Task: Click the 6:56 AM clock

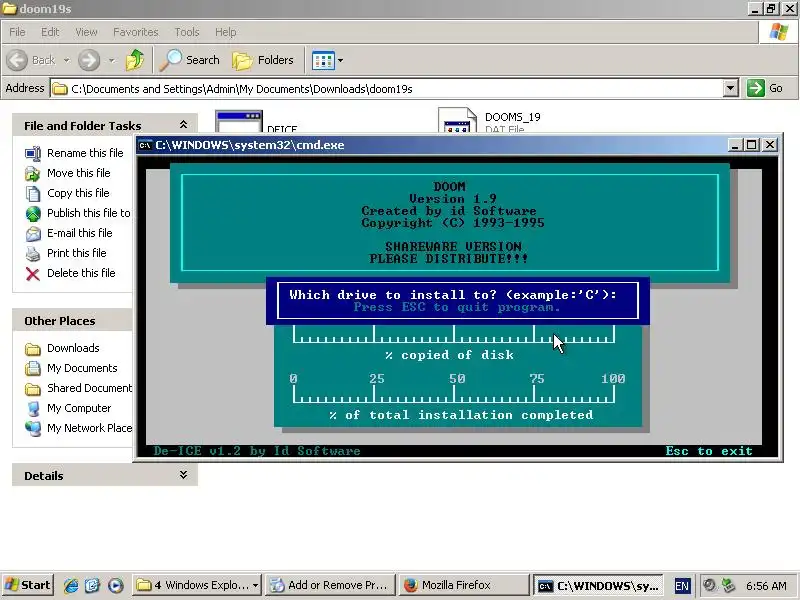Action: click(766, 586)
